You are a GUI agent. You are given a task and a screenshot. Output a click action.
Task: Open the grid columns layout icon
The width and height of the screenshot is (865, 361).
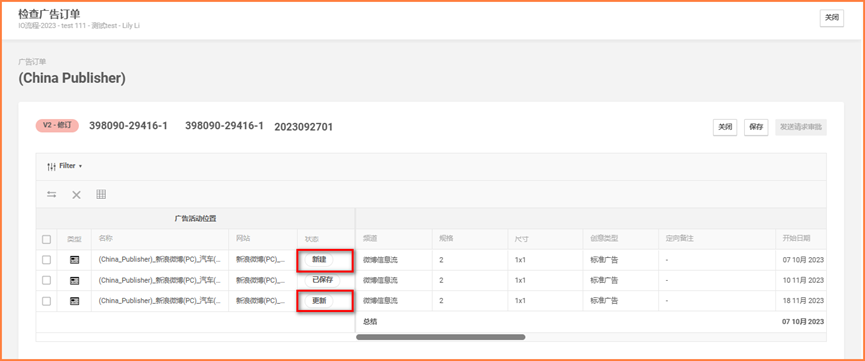pos(101,194)
